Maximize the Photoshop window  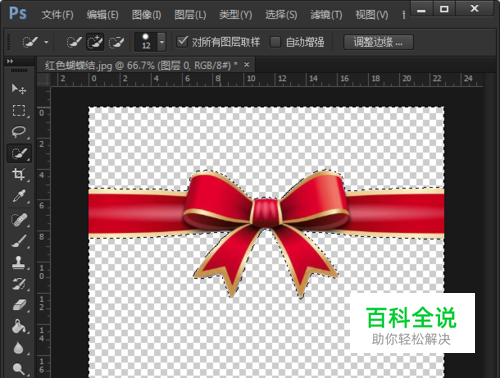(x=444, y=9)
